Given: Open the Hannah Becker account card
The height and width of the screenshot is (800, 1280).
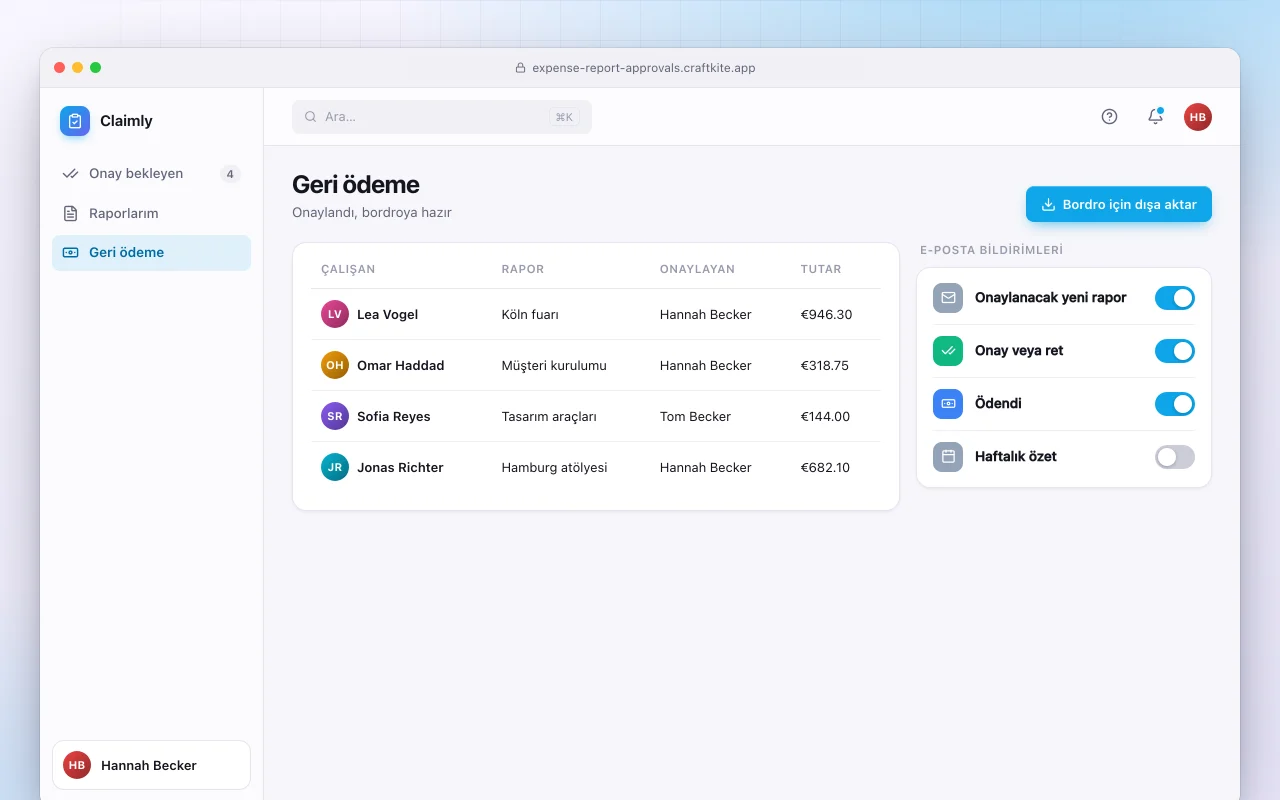Looking at the screenshot, I should click(151, 765).
